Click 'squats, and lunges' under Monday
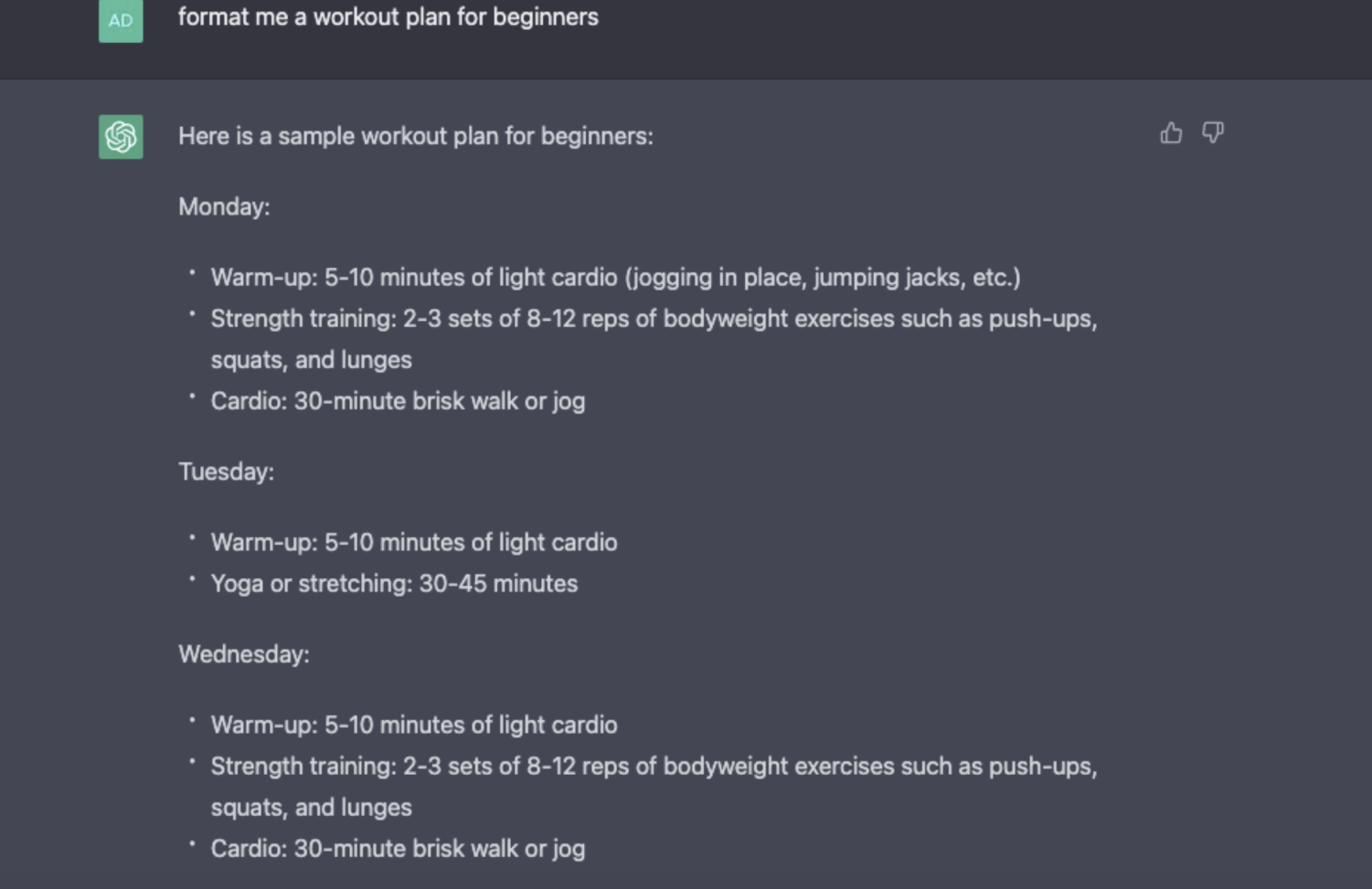Viewport: 1372px width, 889px height. tap(311, 360)
